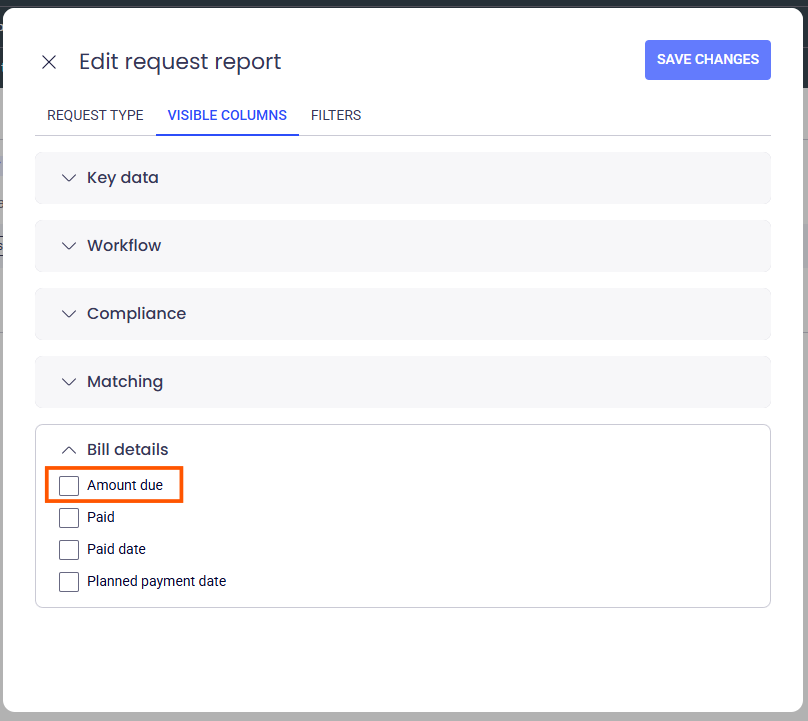
Task: Click the Planned payment date label
Action: click(157, 581)
